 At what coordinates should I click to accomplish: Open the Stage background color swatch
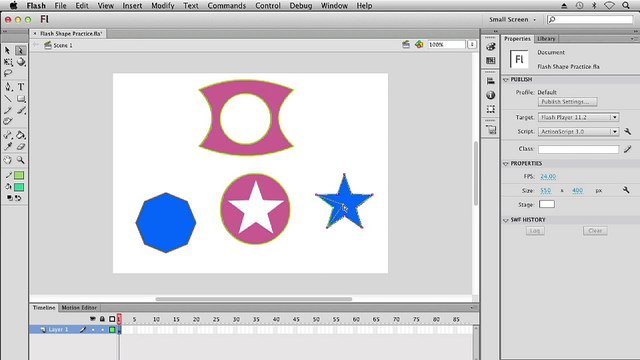tap(547, 204)
